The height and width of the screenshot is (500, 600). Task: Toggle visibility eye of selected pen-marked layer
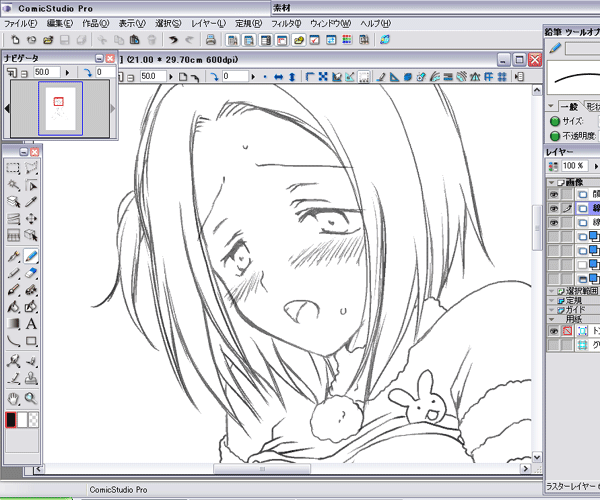click(553, 208)
